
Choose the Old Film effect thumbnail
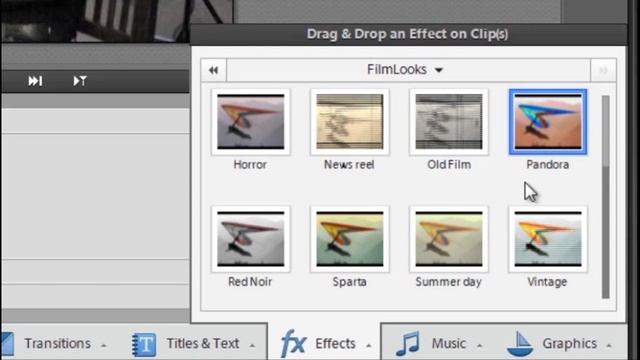[x=449, y=122]
